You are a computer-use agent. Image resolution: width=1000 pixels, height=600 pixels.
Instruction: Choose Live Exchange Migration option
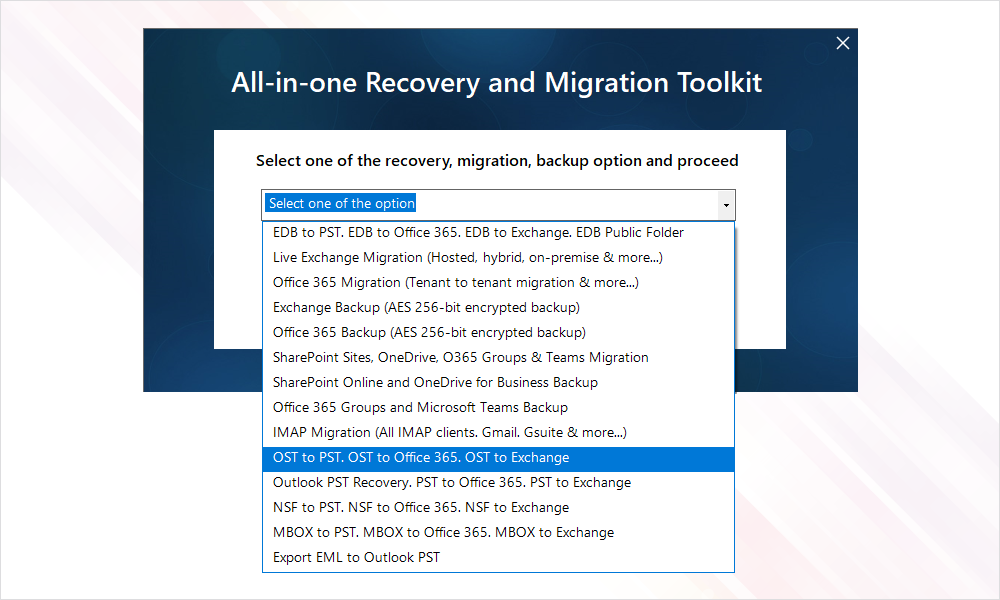498,258
